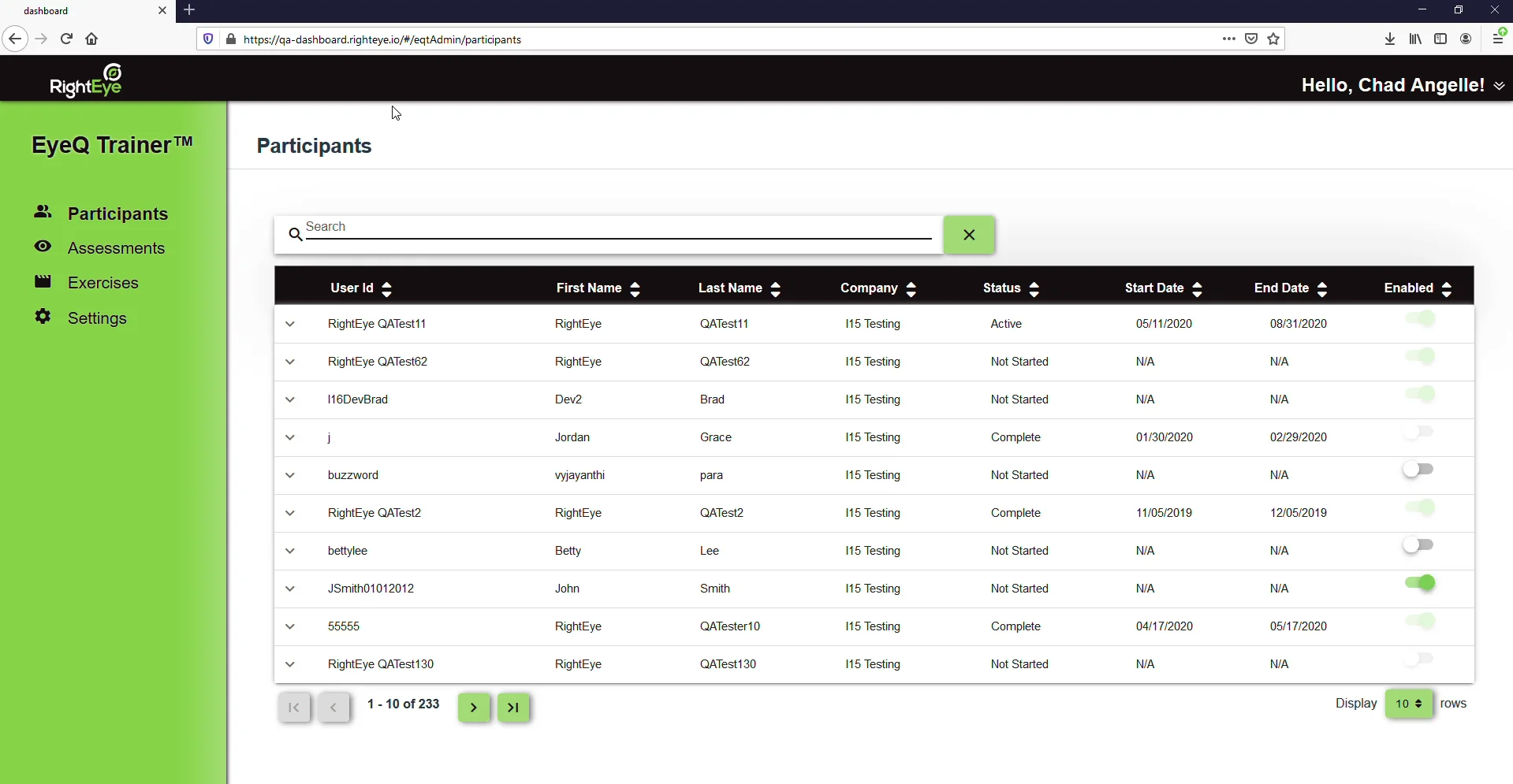Viewport: 1513px width, 784px height.
Task: Open Settings in the sidebar
Action: coord(97,318)
